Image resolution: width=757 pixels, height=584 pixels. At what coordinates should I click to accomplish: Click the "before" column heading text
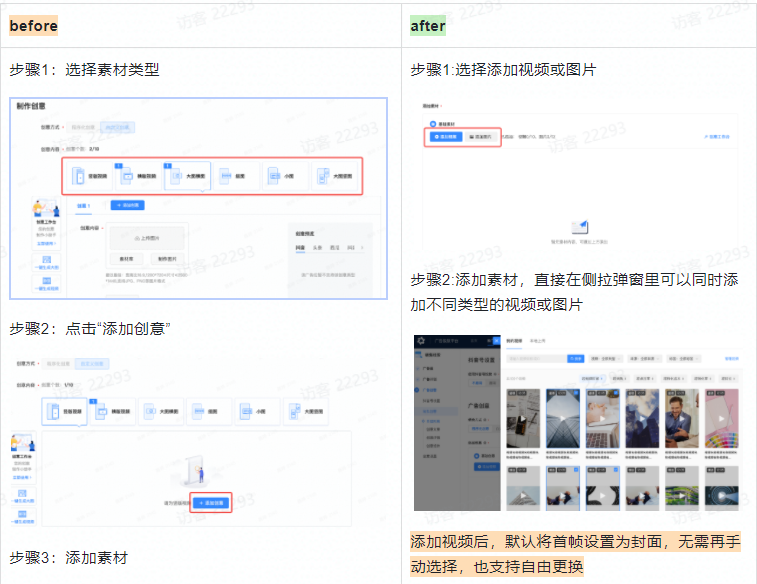33,26
